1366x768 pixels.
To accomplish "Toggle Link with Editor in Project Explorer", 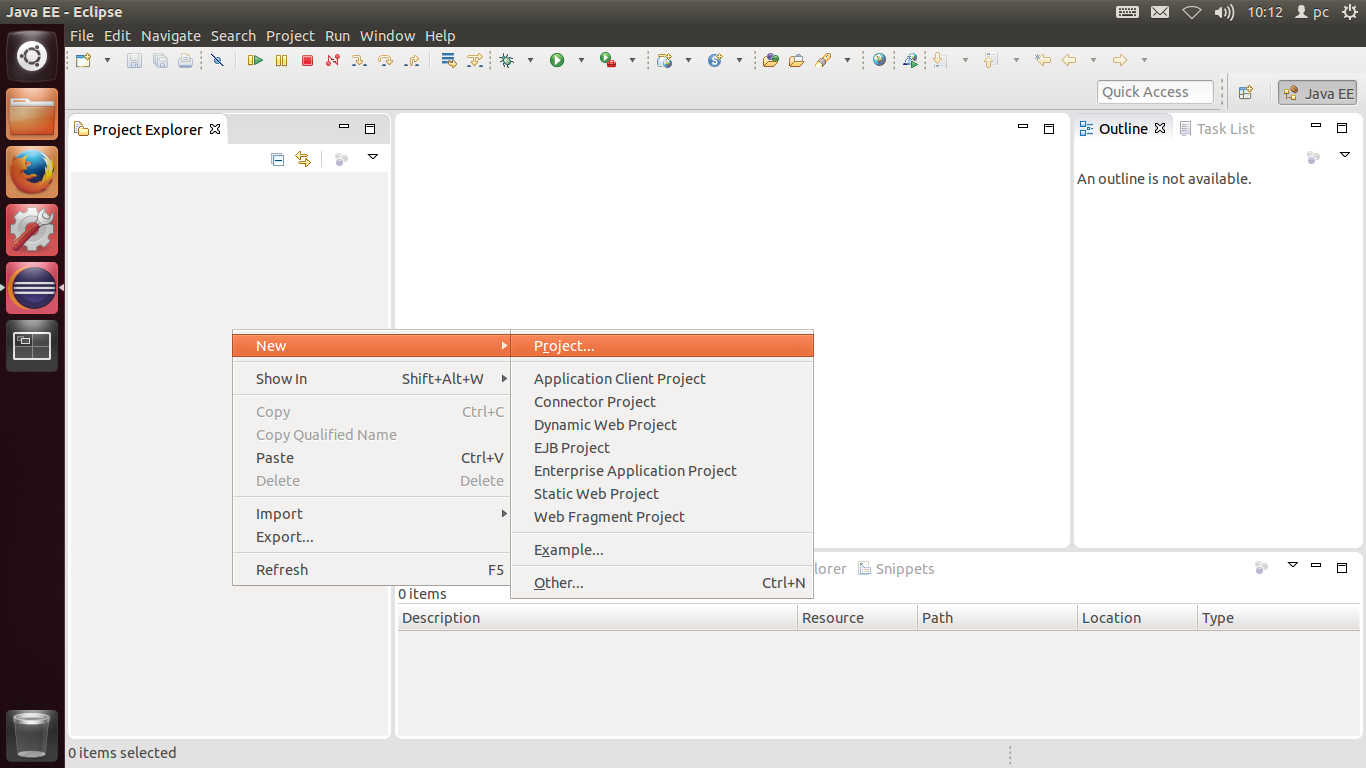I will pos(303,159).
